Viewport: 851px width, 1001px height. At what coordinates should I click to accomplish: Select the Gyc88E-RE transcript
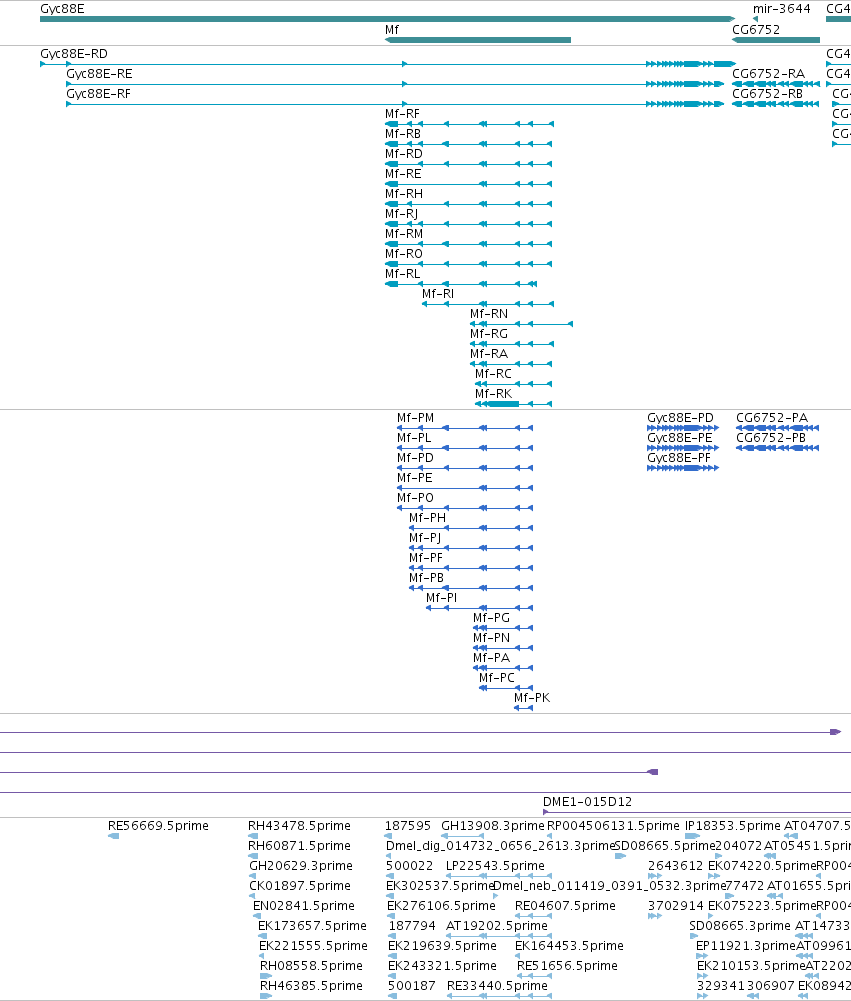pyautogui.click(x=395, y=84)
